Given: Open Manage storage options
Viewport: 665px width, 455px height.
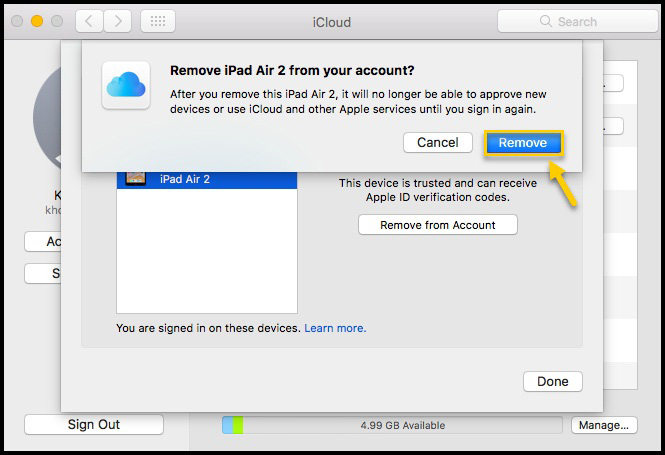Looking at the screenshot, I should [x=604, y=425].
